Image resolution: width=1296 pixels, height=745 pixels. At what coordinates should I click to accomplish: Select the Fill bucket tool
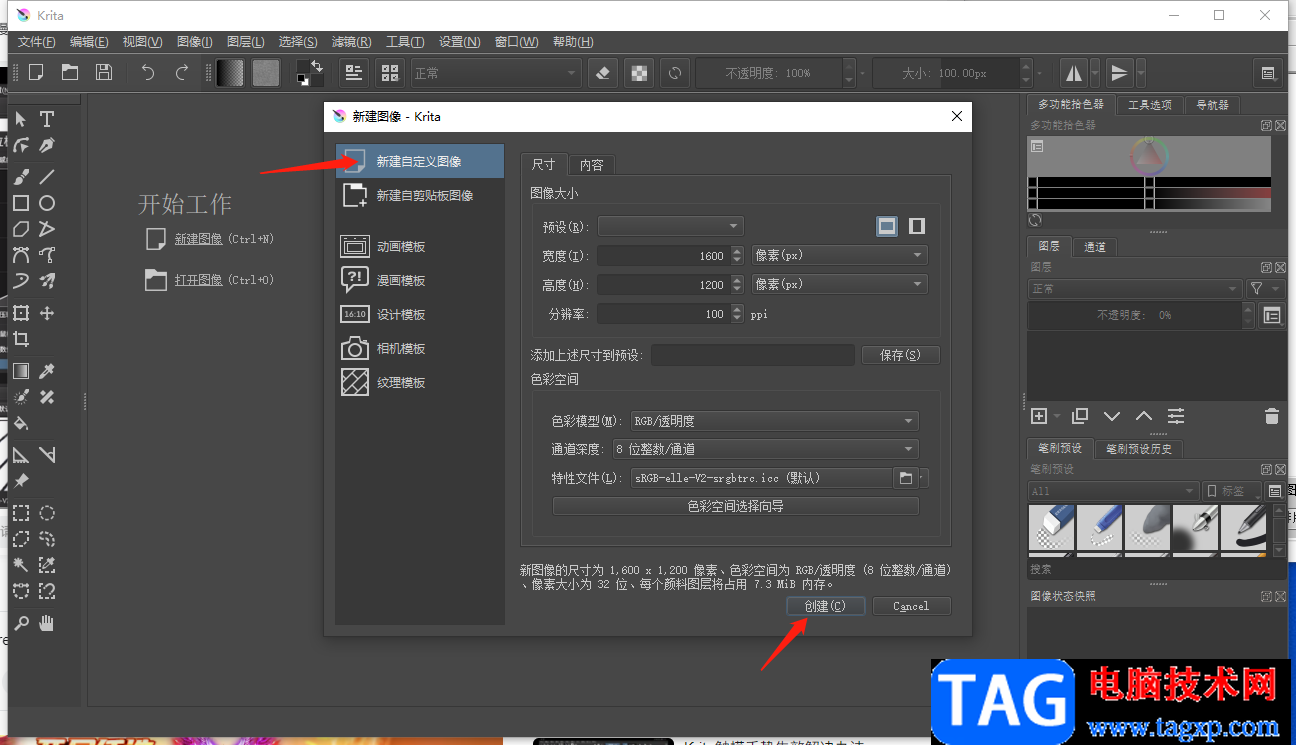[21, 423]
